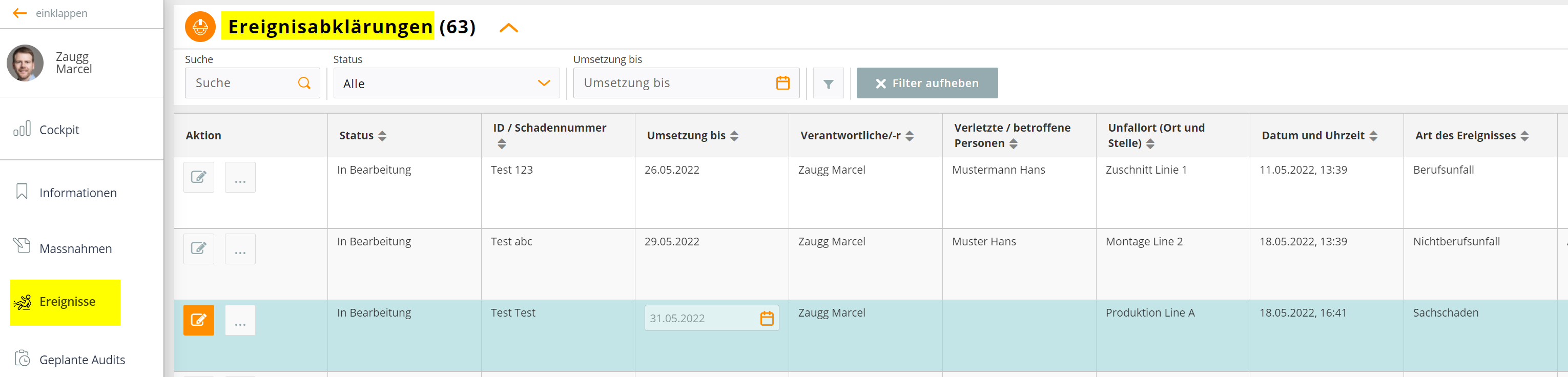The width and height of the screenshot is (1568, 377).
Task: Sort by Verletzte / betroffene Personen column
Action: [1014, 143]
